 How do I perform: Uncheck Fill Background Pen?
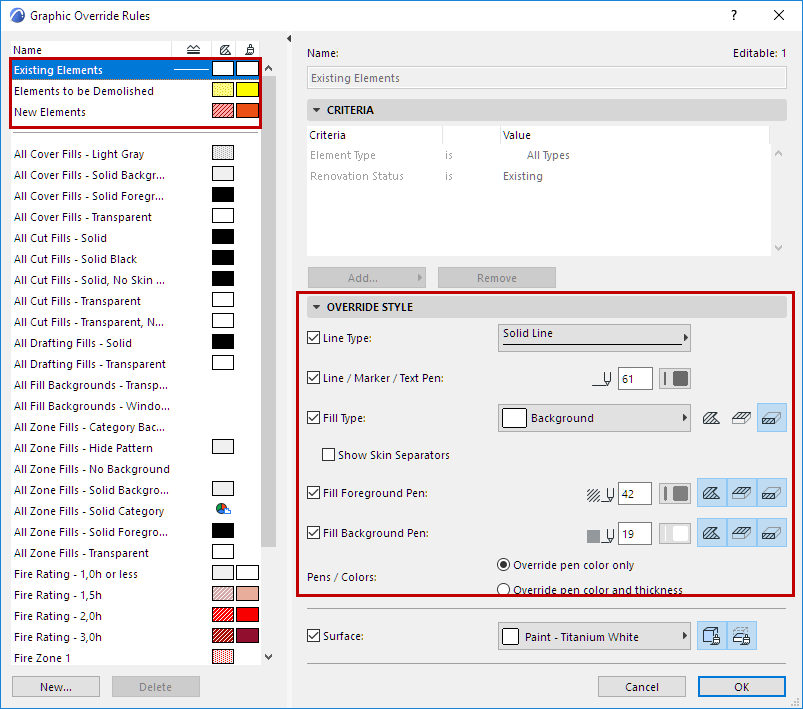coord(313,533)
